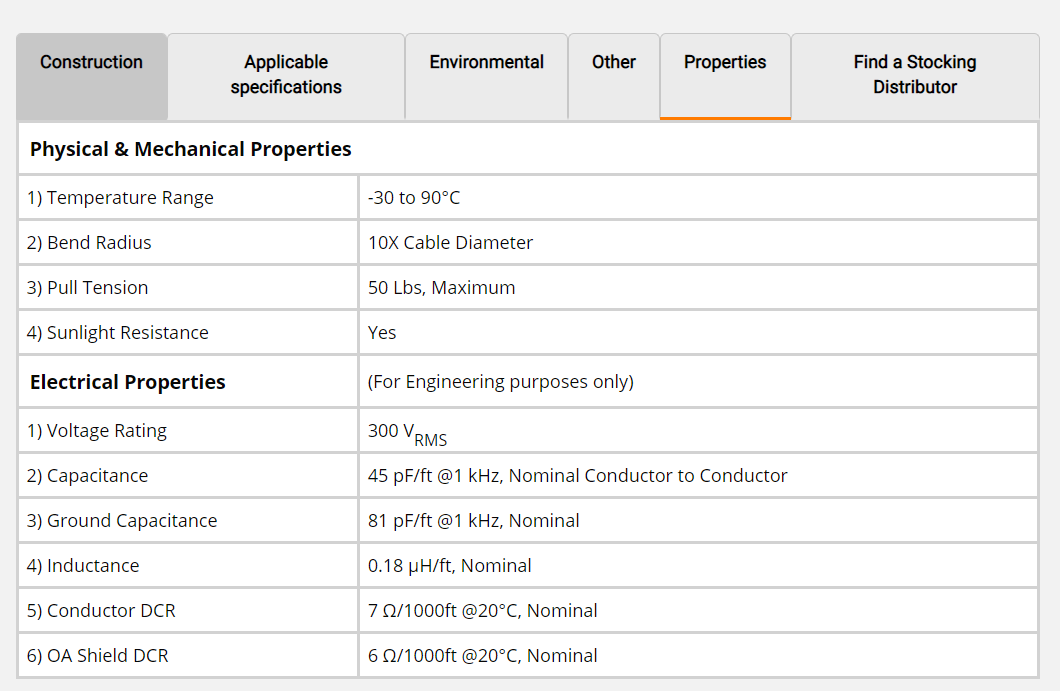Click the Properties tab
1060x691 pixels.
725,63
